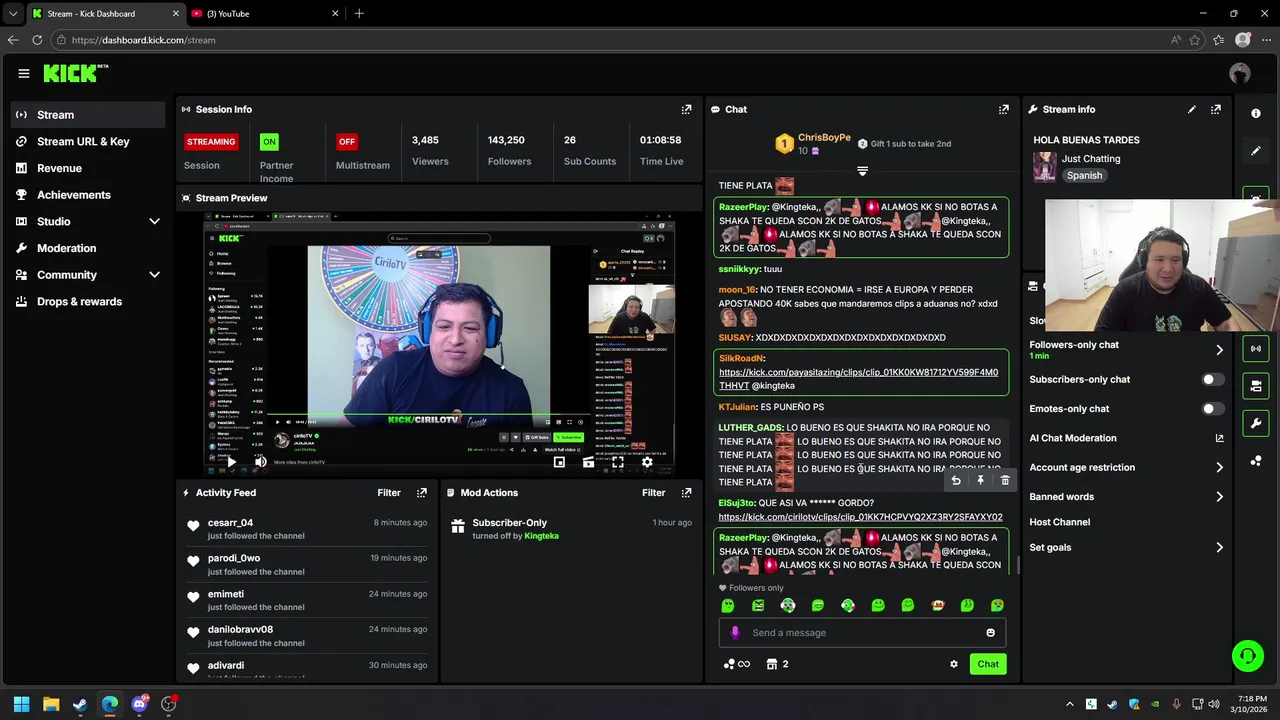Open the user profile avatar menu
Screen dimensions: 1280x720
[1240, 73]
